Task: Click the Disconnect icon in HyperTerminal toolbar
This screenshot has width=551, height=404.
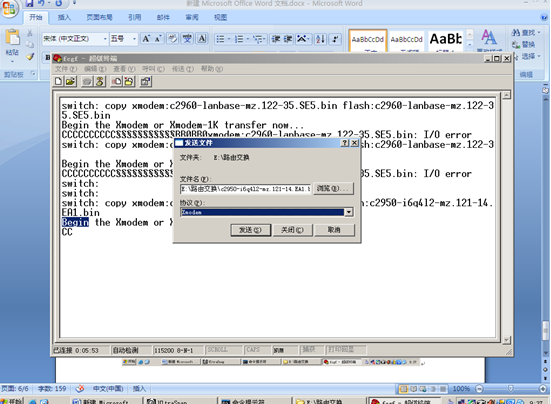Action: click(x=100, y=82)
